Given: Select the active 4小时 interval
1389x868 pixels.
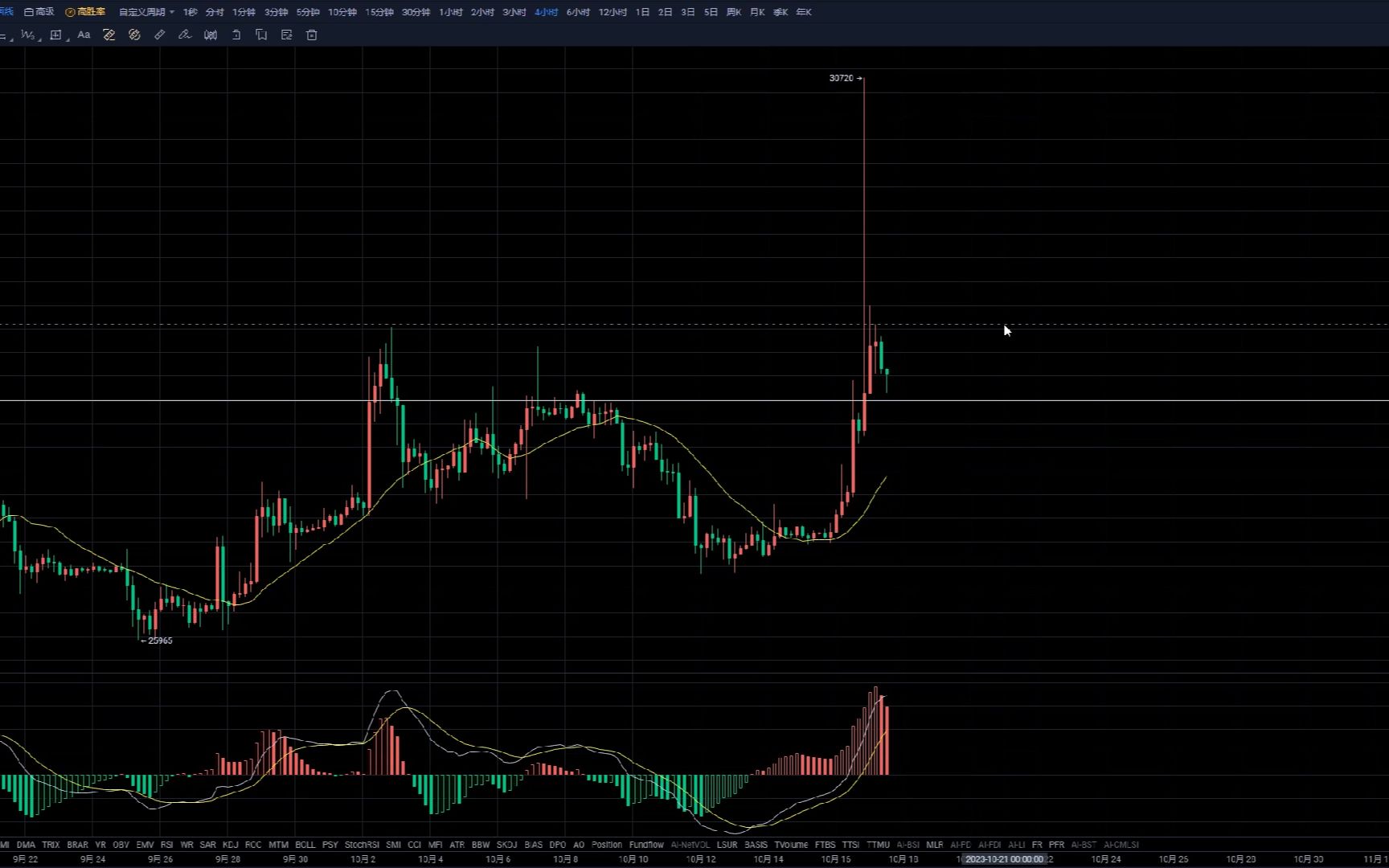Looking at the screenshot, I should click(x=547, y=12).
